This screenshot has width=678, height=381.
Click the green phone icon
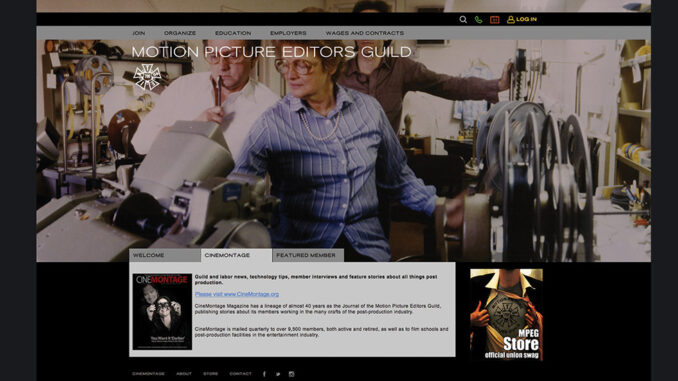pyautogui.click(x=478, y=19)
